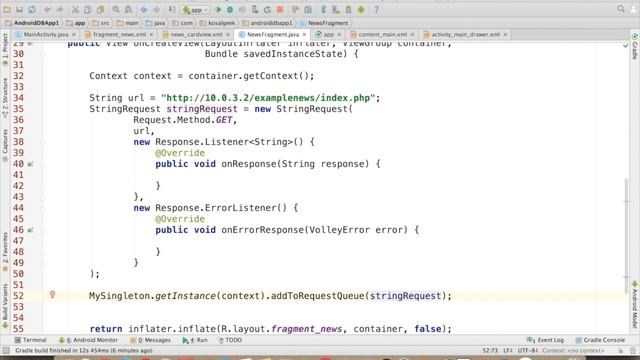Click the URL string on line 34
Image resolution: width=640 pixels, height=360 pixels.
268,98
